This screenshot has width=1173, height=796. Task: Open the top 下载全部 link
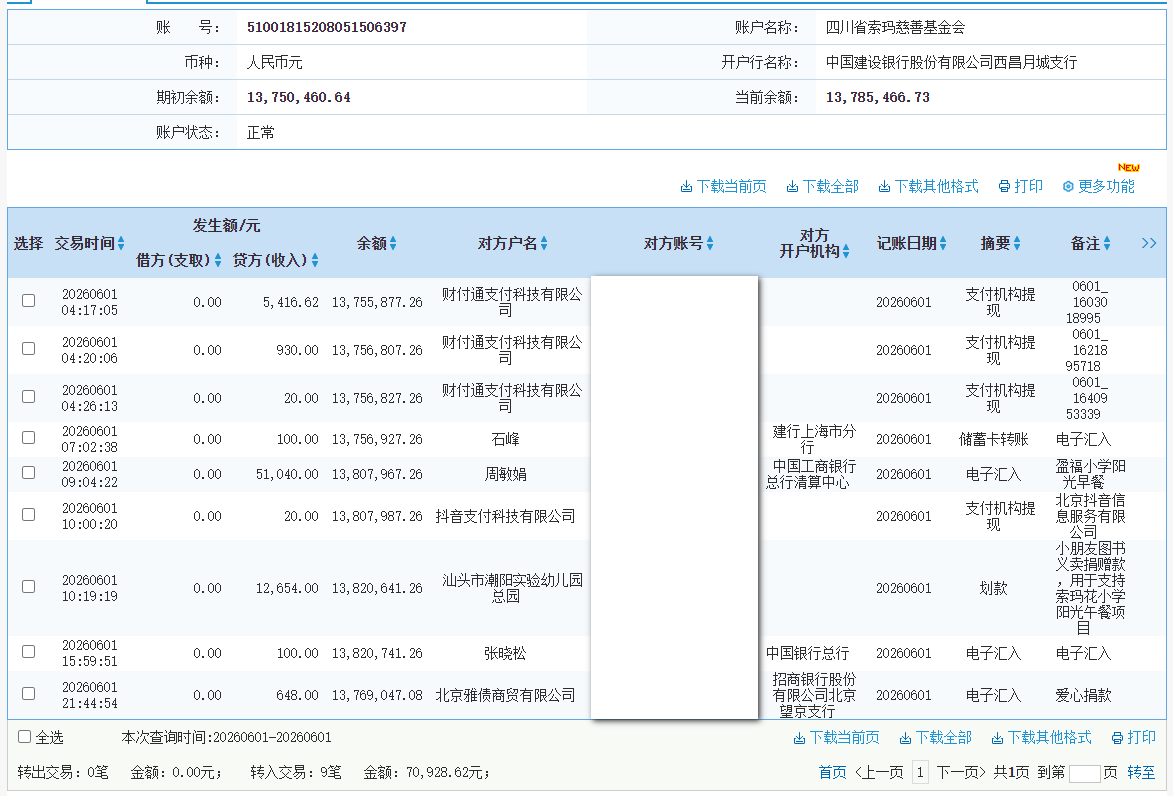(x=830, y=187)
